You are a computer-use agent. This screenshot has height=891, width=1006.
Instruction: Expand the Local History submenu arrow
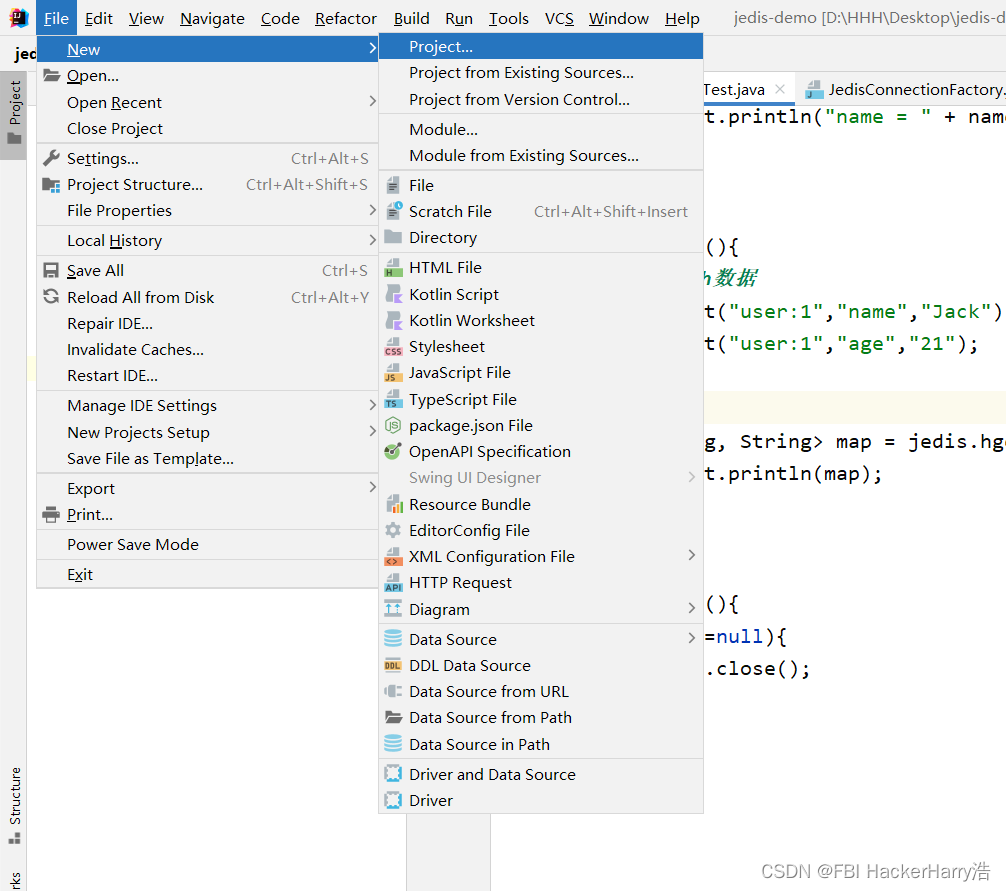372,240
